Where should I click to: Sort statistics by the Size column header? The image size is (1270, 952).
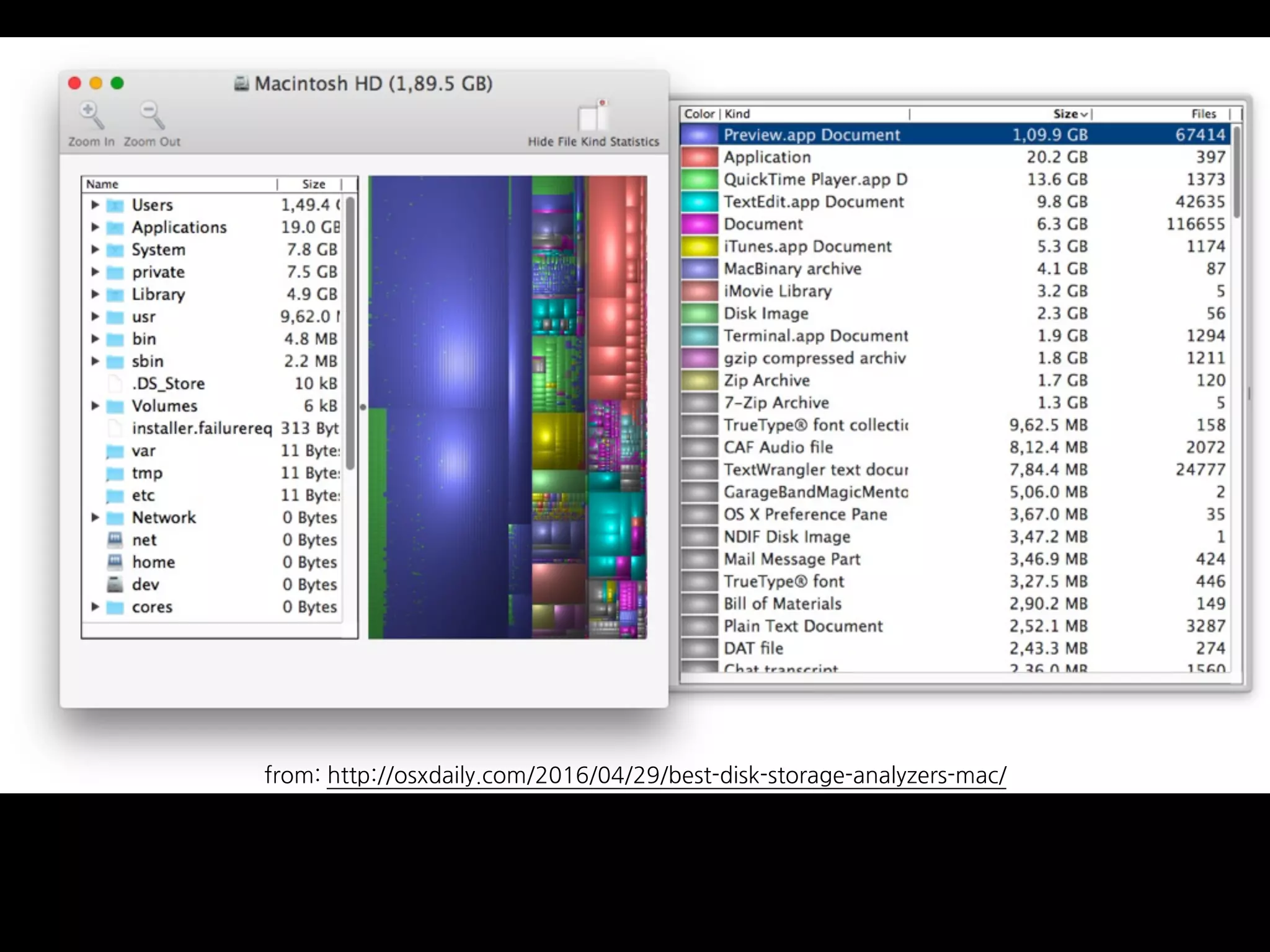1000,114
